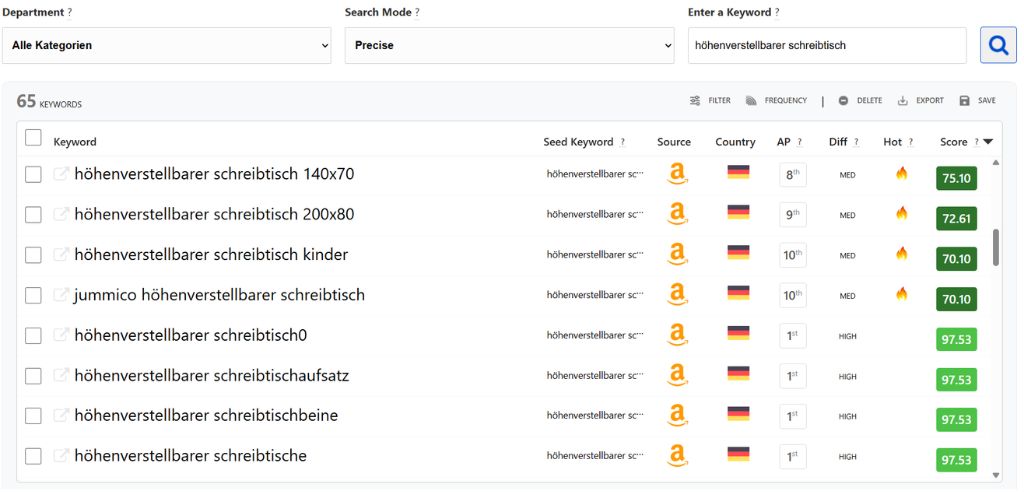Open the Department 'Alle Kategorien' dropdown

pyautogui.click(x=167, y=46)
